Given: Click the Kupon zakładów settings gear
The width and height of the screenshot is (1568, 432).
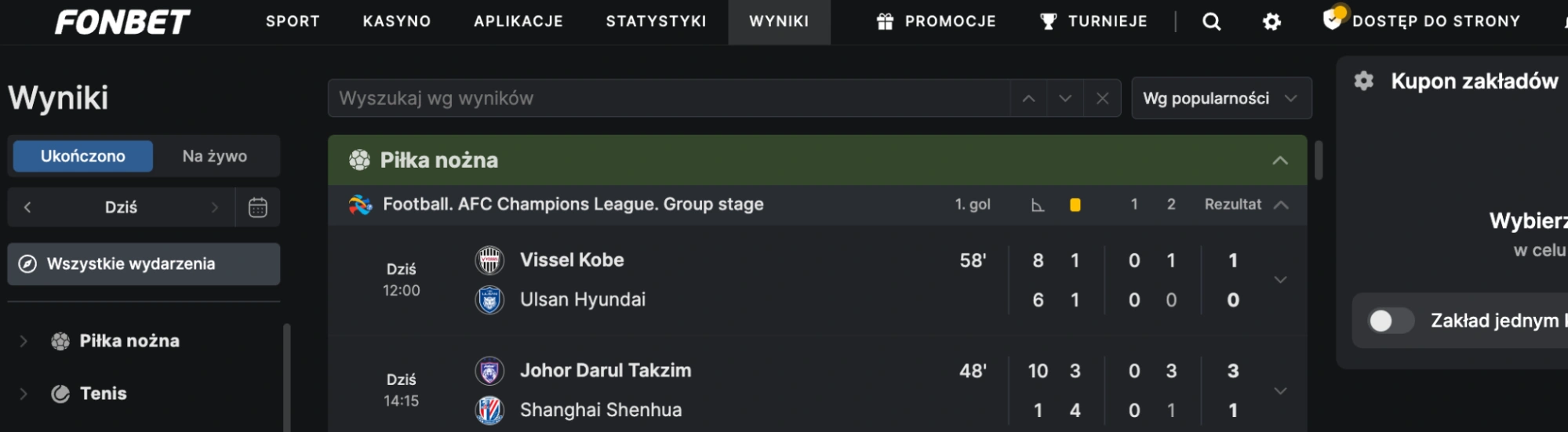Looking at the screenshot, I should 1364,81.
